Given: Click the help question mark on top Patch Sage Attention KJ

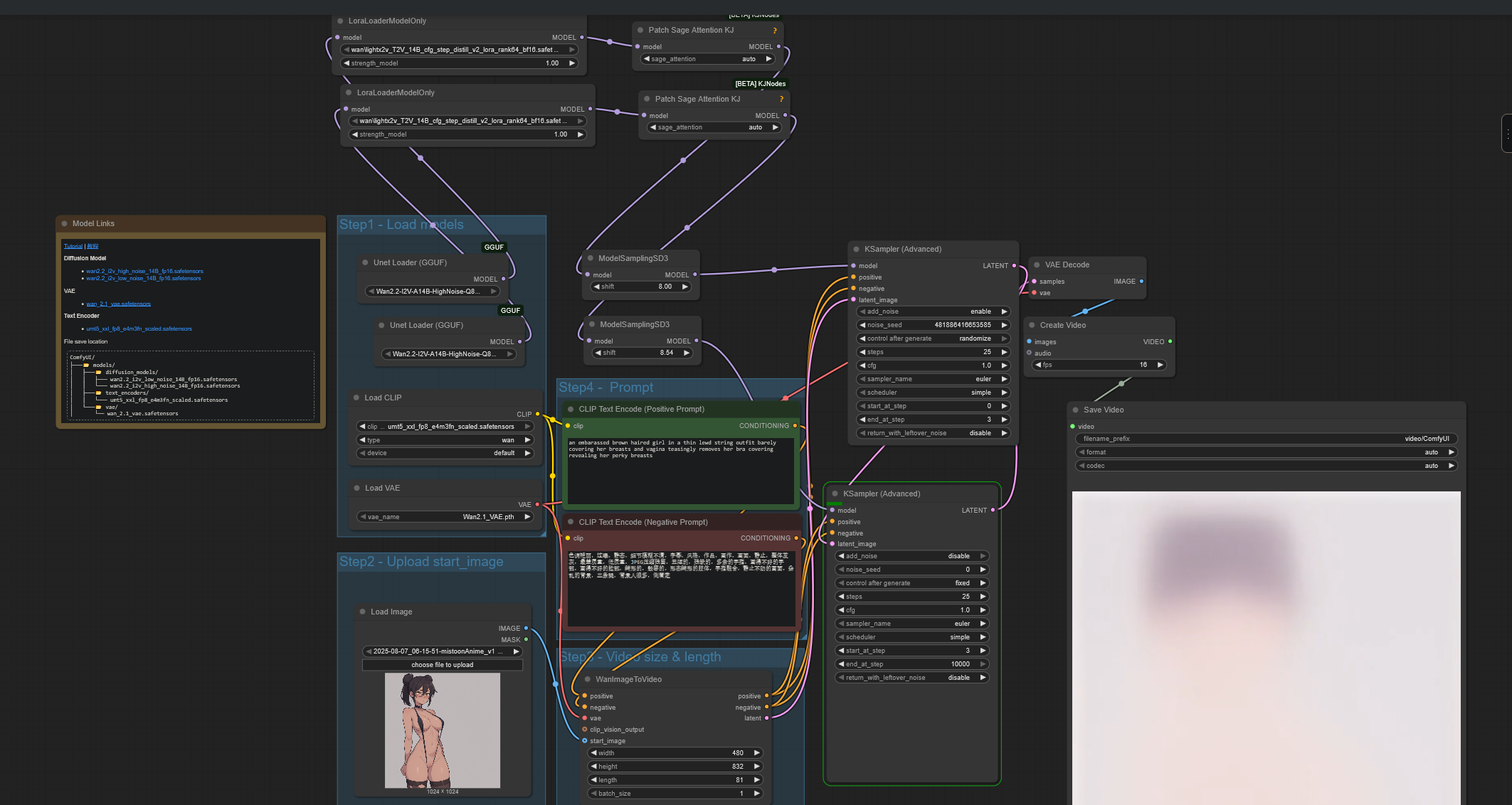Looking at the screenshot, I should [775, 31].
